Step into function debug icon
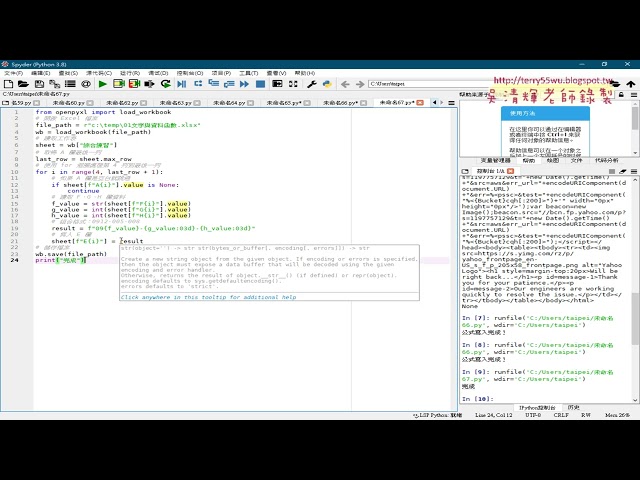640x480 pixels. (x=213, y=84)
